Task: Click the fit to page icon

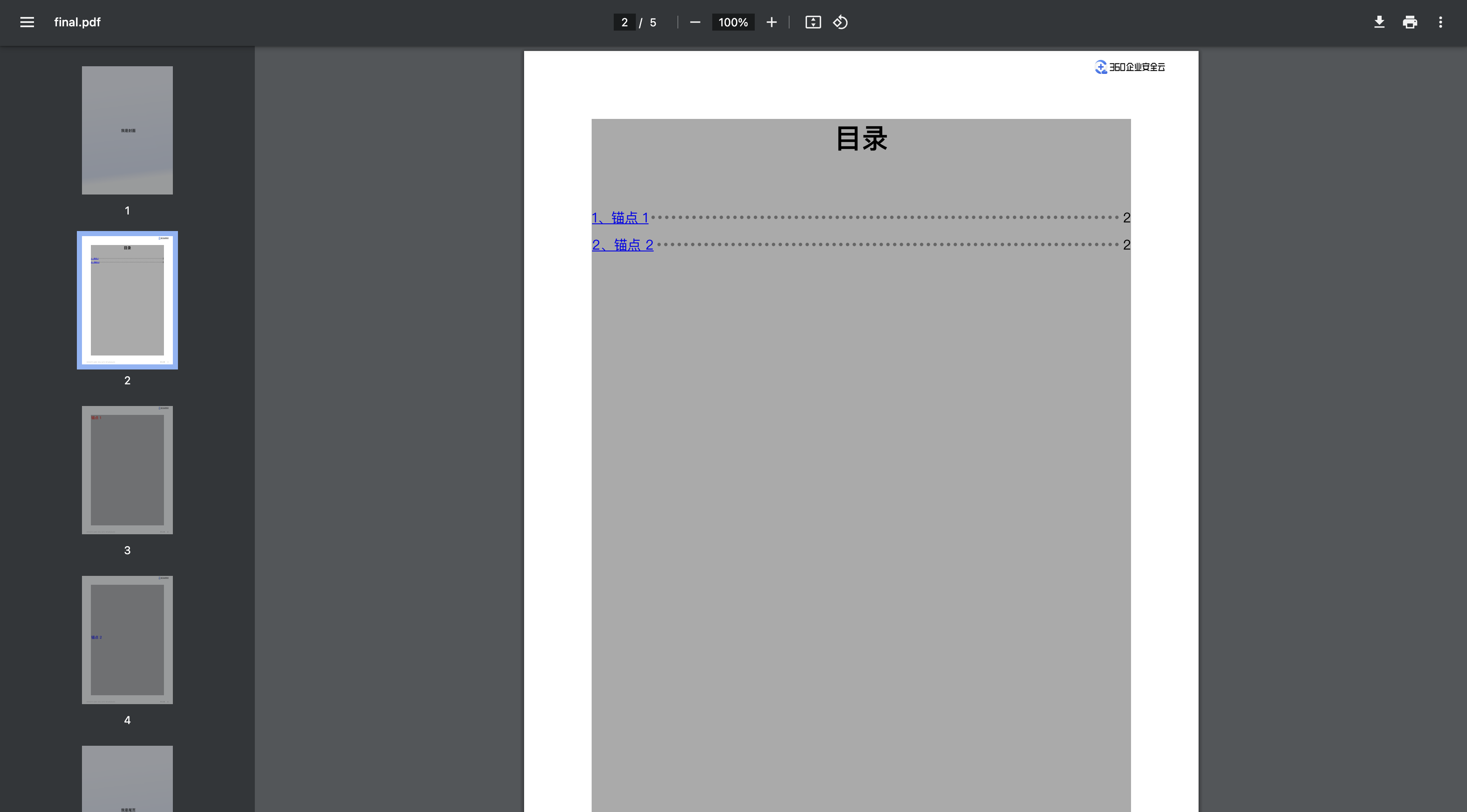Action: 812,22
